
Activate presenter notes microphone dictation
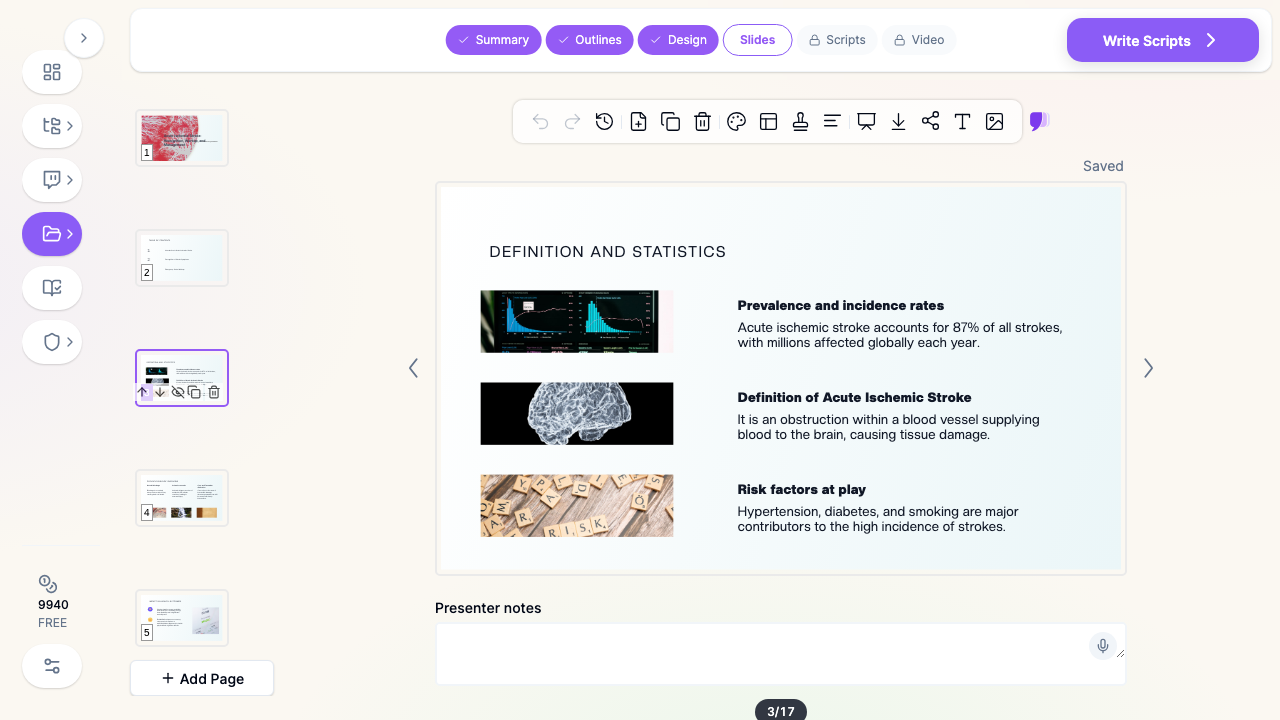[1103, 646]
